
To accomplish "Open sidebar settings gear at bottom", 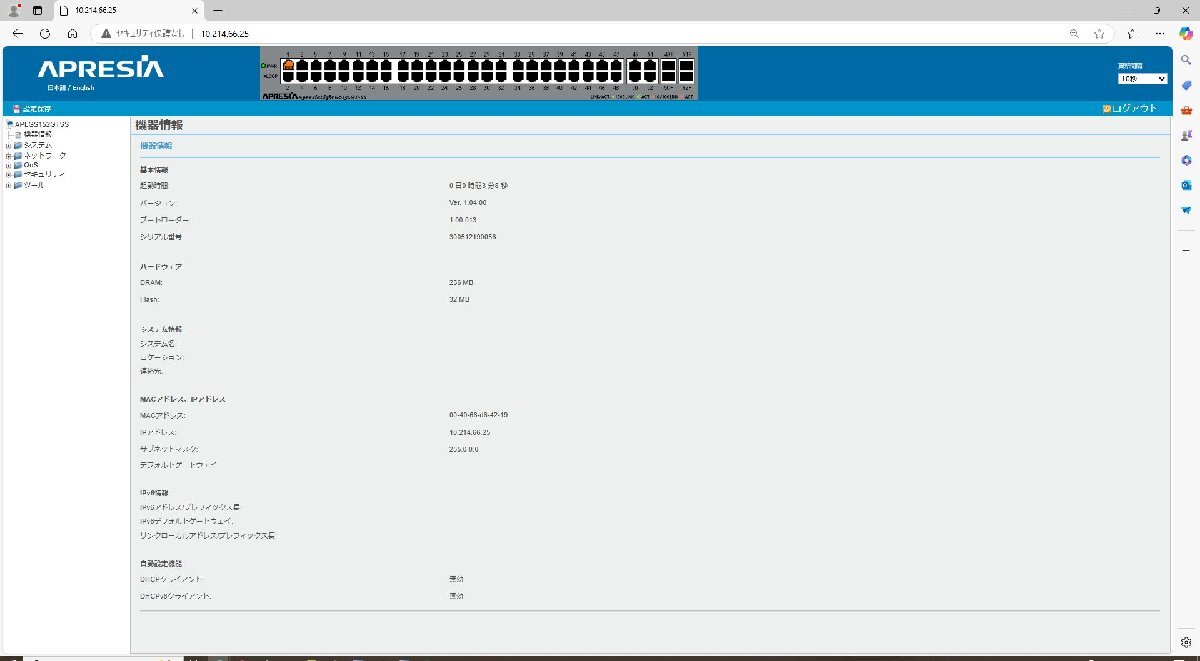I will tap(1186, 641).
